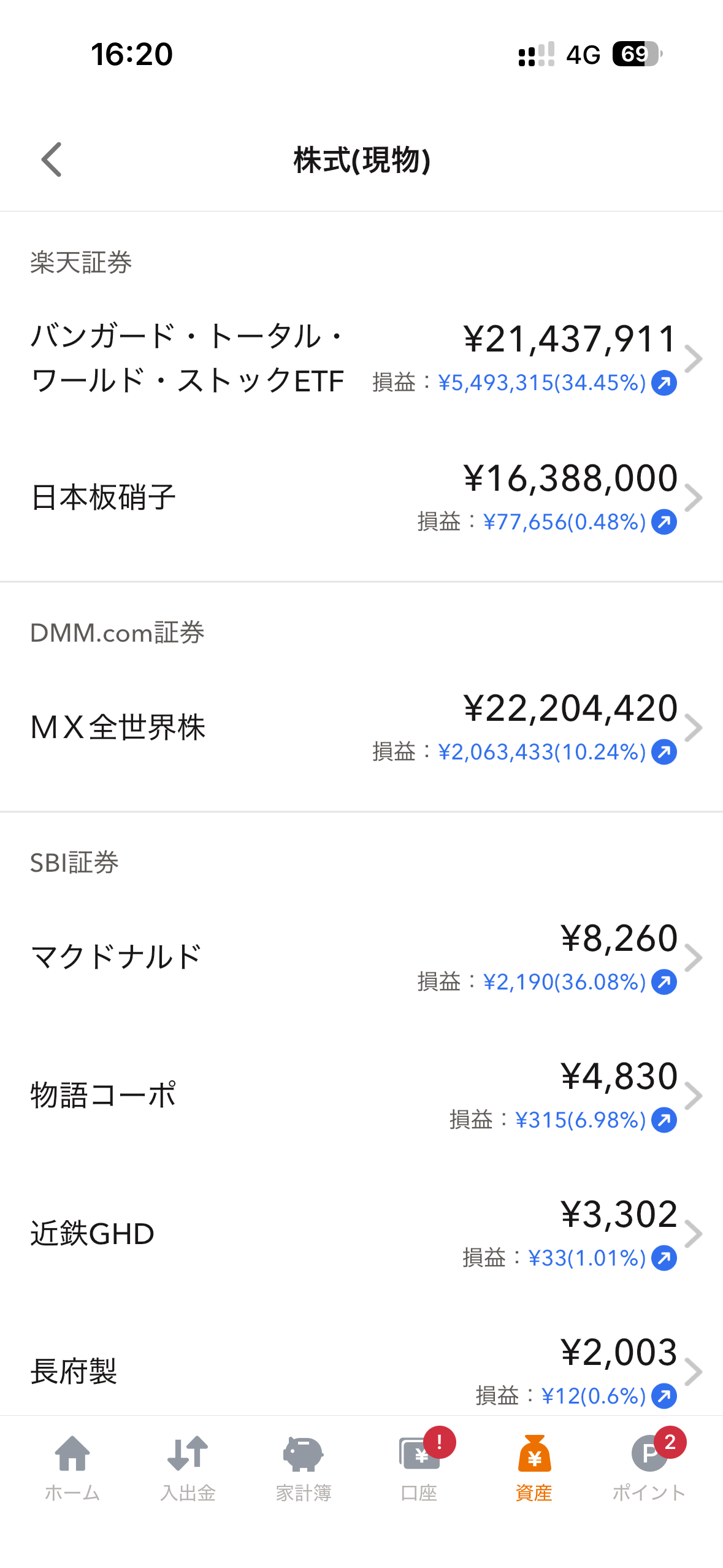
Task: Expand the 長府製 row chevron
Action: point(694,1372)
